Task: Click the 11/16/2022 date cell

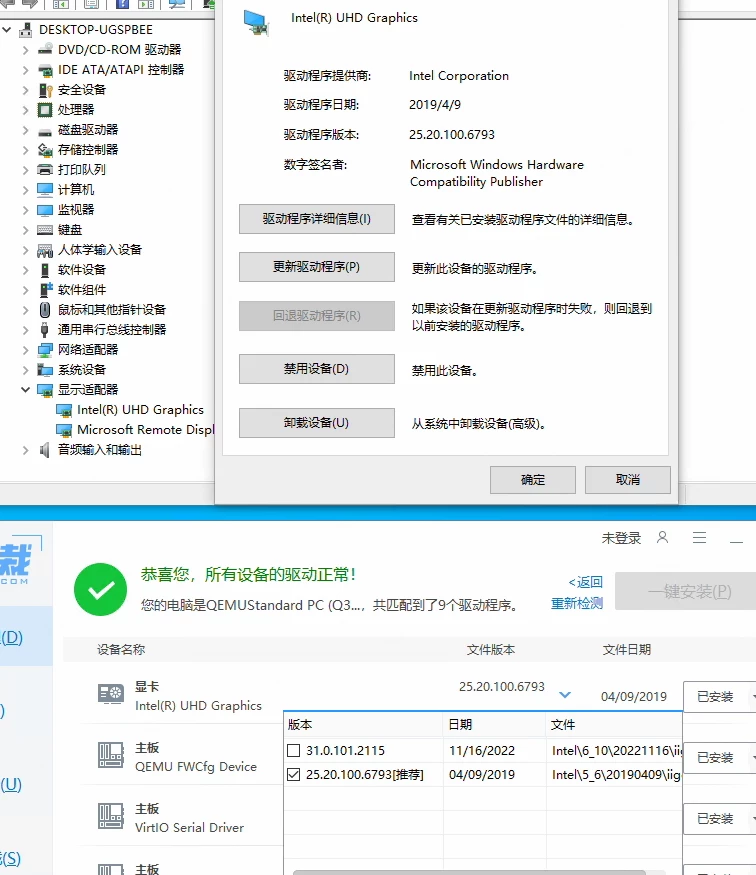Action: pyautogui.click(x=482, y=751)
